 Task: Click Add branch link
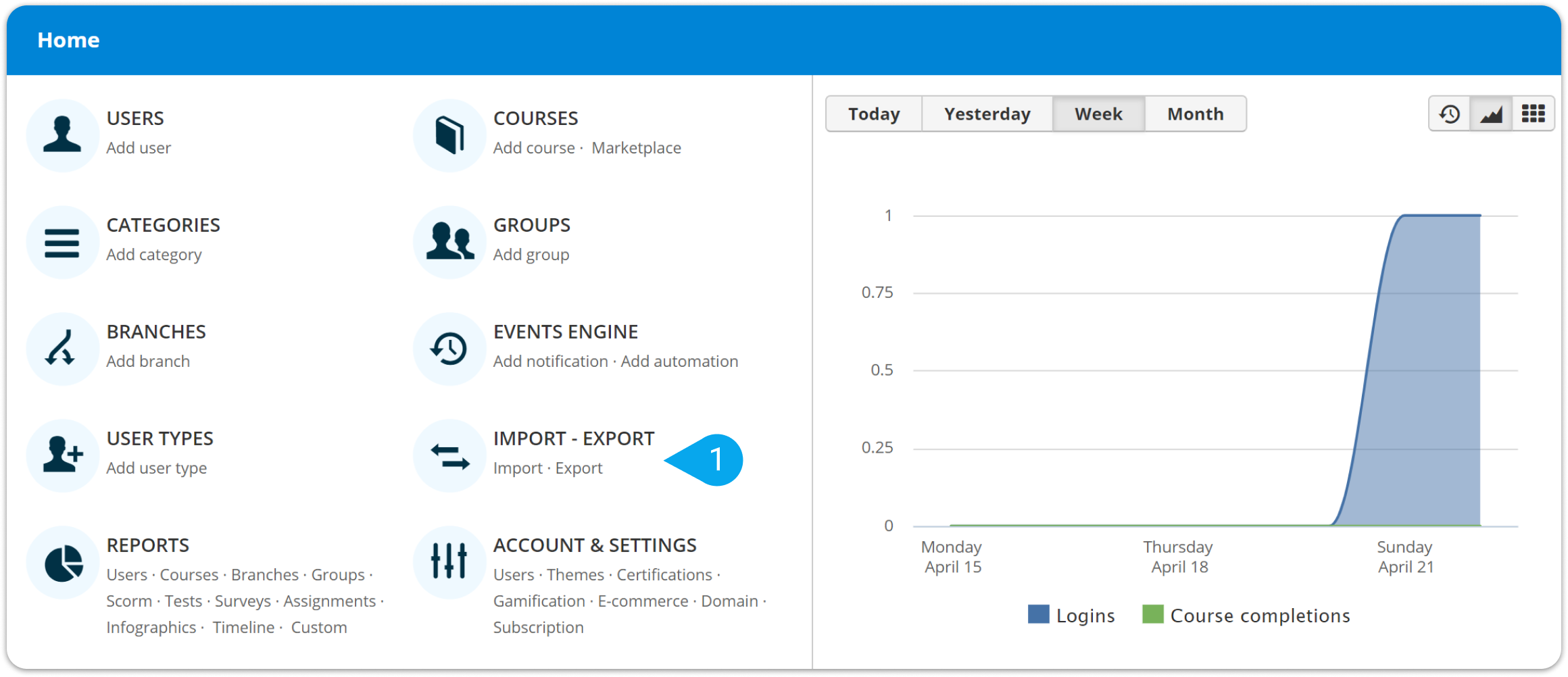click(x=148, y=361)
